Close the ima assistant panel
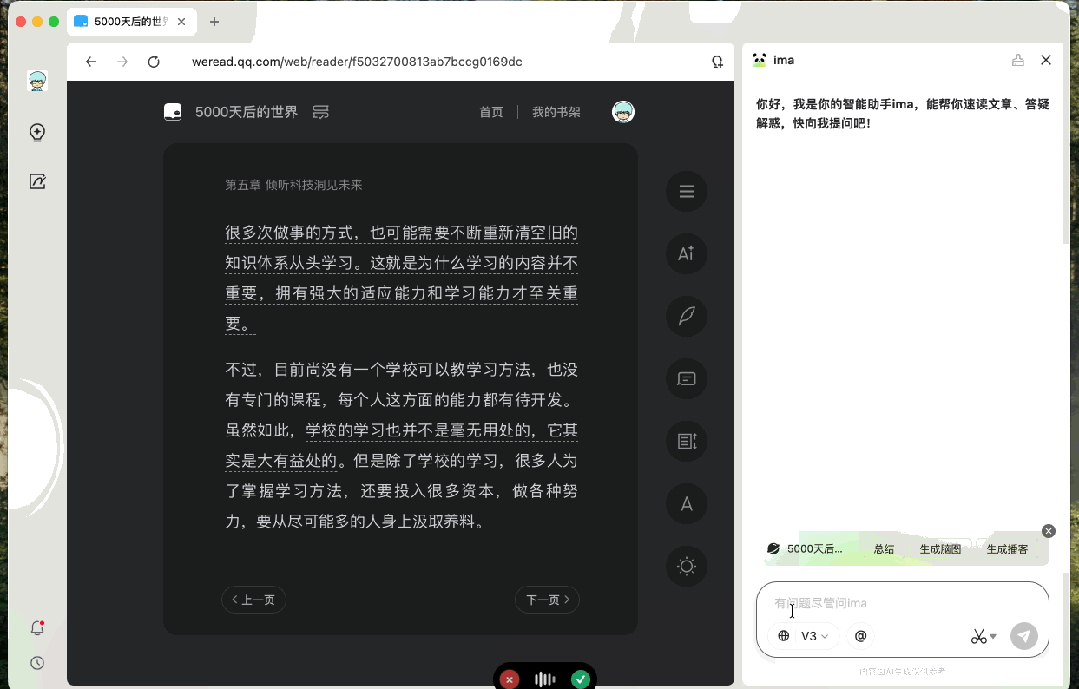This screenshot has width=1079, height=689. pos(1046,60)
